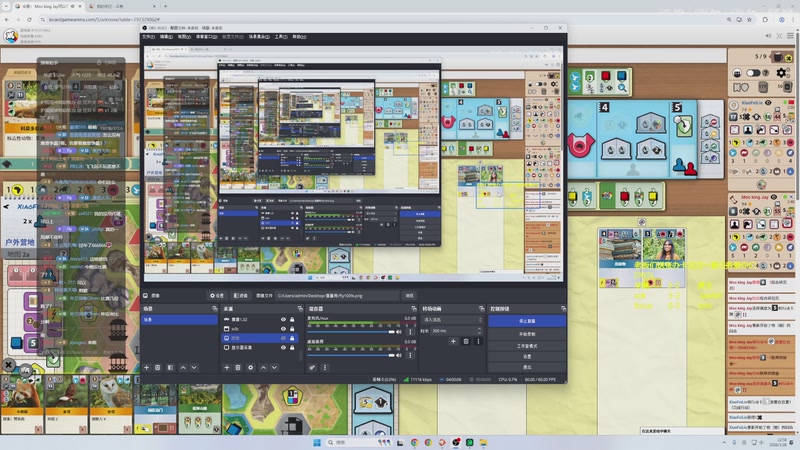Screen dimensions: 800x450
Task: Click image file path field in OBS
Action: pos(337,295)
